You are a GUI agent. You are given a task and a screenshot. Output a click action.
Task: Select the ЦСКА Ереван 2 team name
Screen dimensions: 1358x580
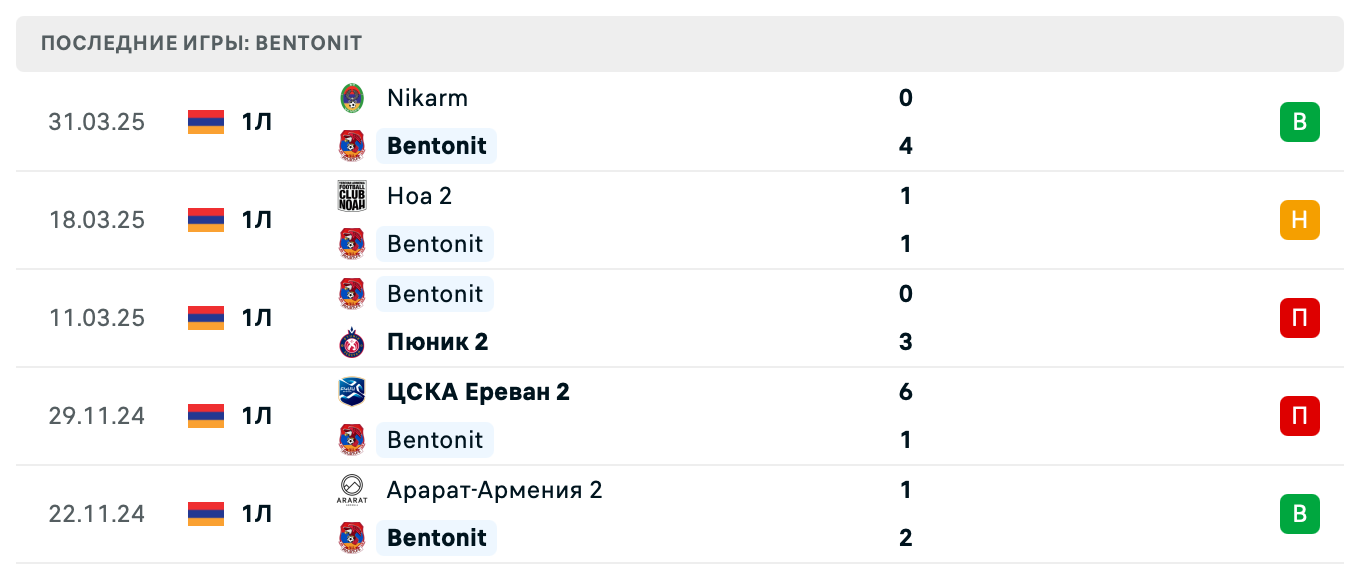click(x=478, y=392)
